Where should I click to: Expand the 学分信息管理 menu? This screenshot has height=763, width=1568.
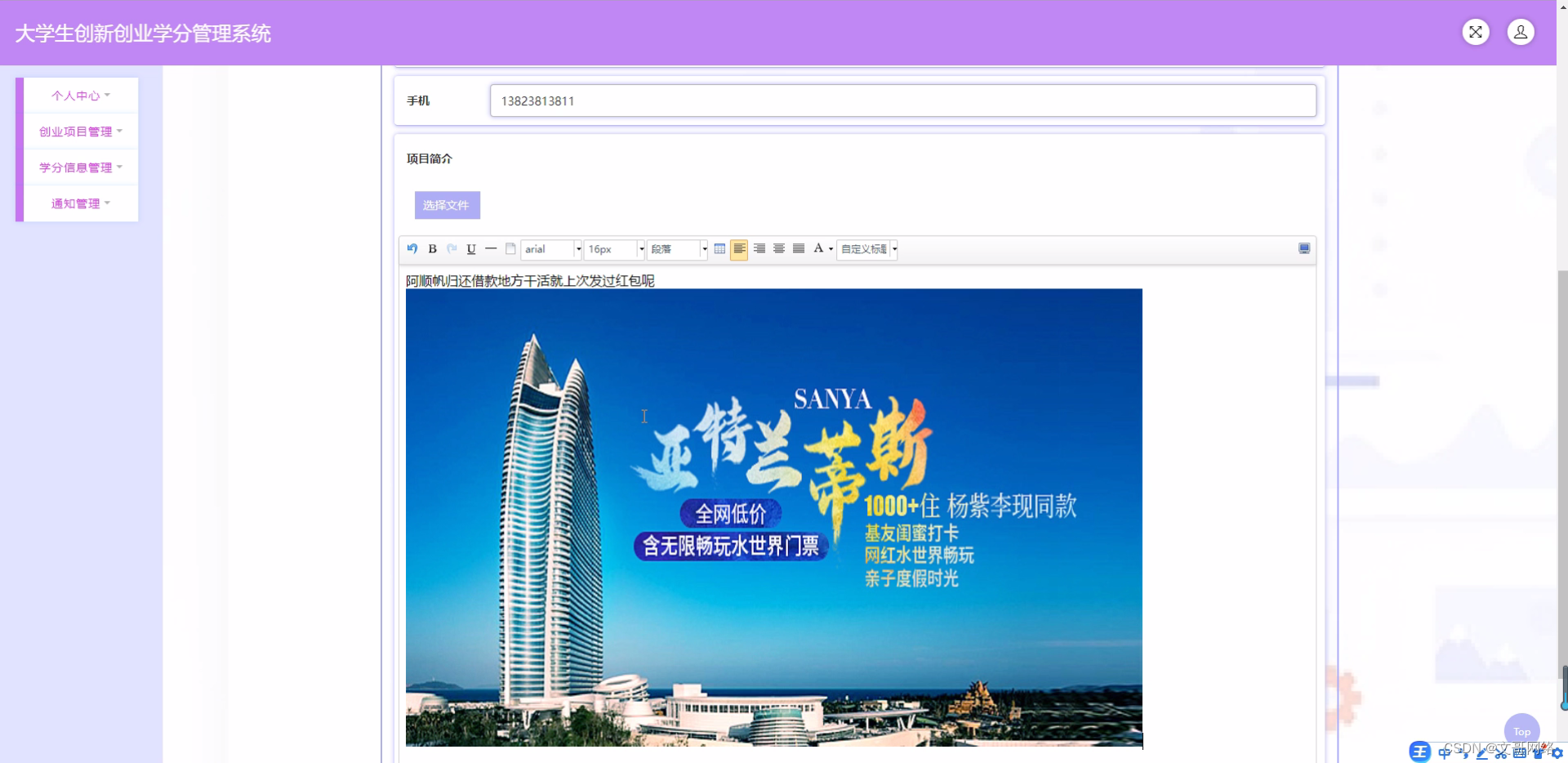point(81,167)
